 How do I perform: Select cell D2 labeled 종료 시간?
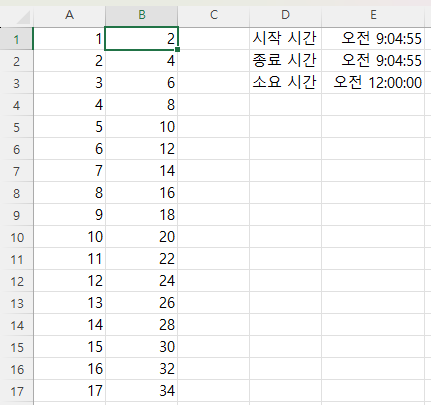click(x=285, y=61)
